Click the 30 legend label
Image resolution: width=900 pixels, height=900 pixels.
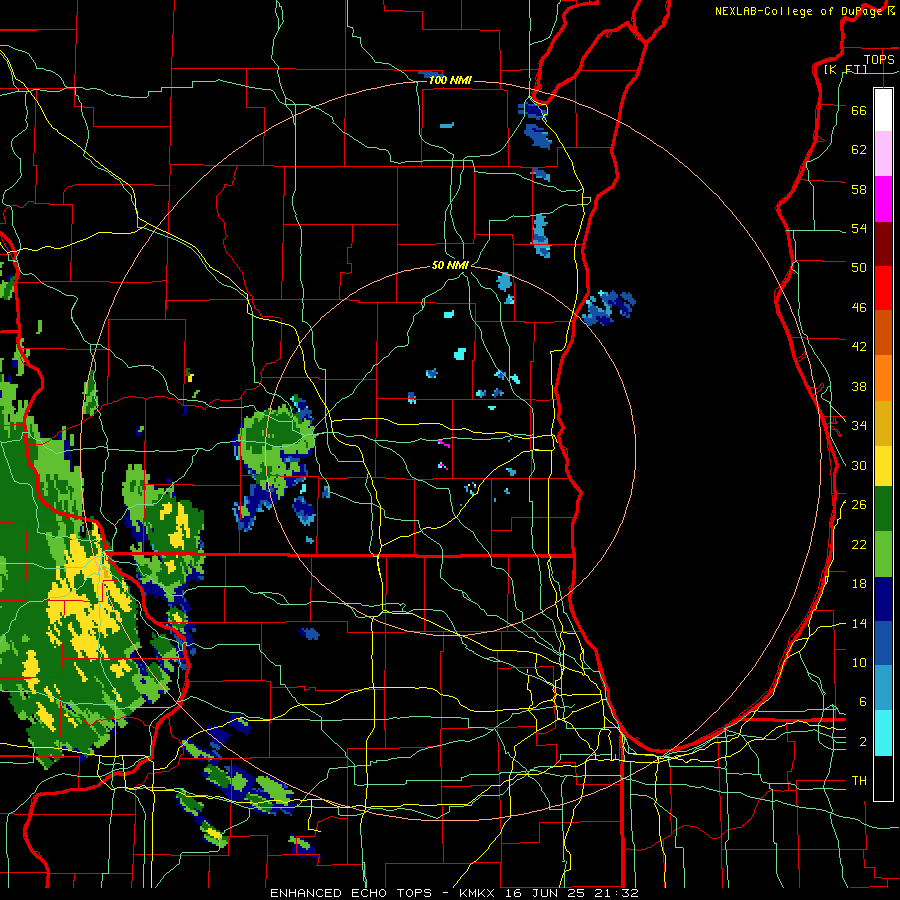coord(859,465)
